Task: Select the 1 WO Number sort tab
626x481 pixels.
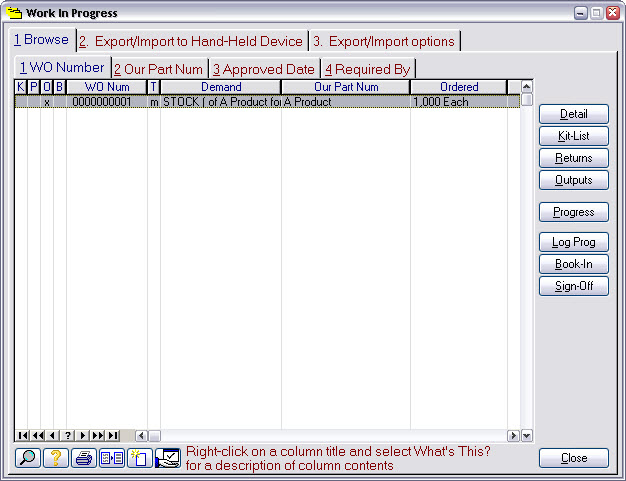Action: (x=62, y=67)
